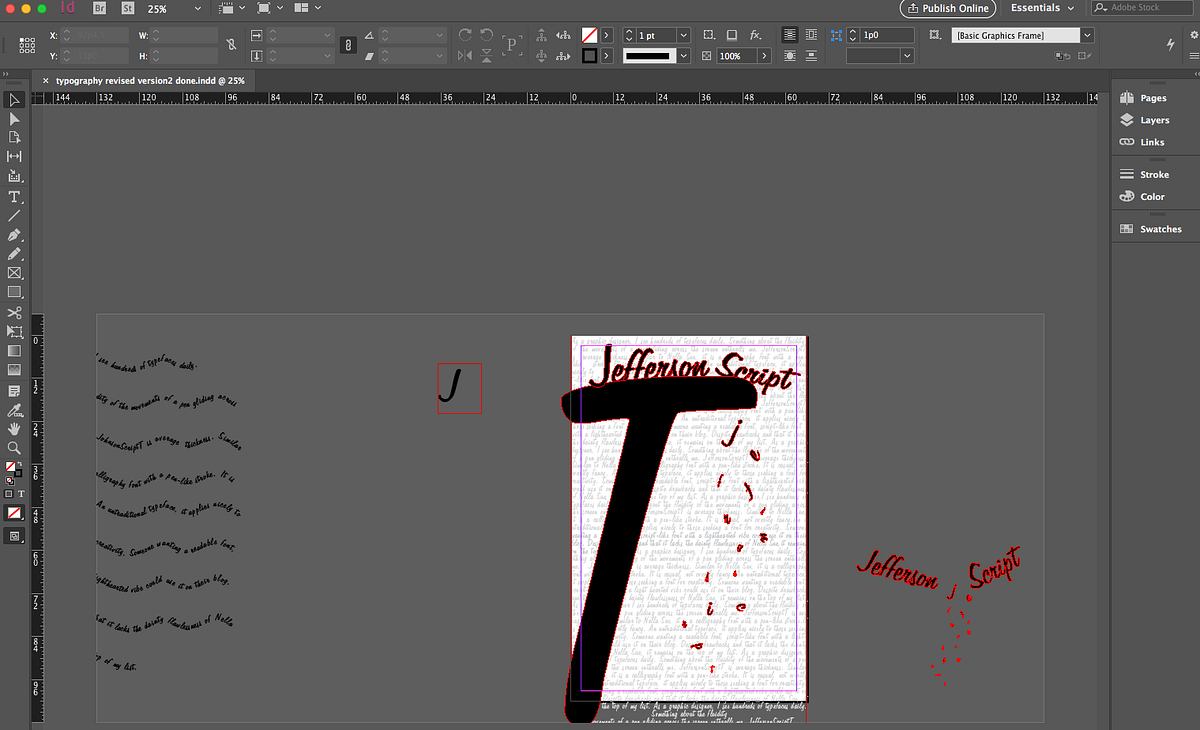Click the Publish Online button
This screenshot has width=1200, height=730.
947,8
